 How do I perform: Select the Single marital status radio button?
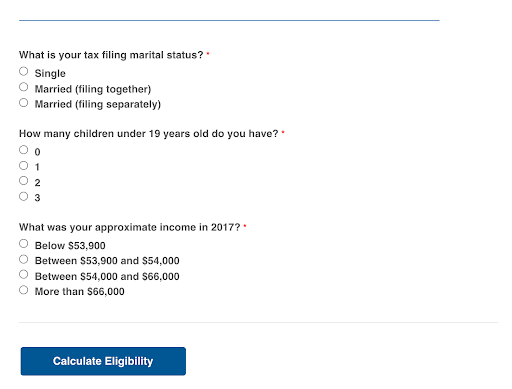(x=23, y=71)
